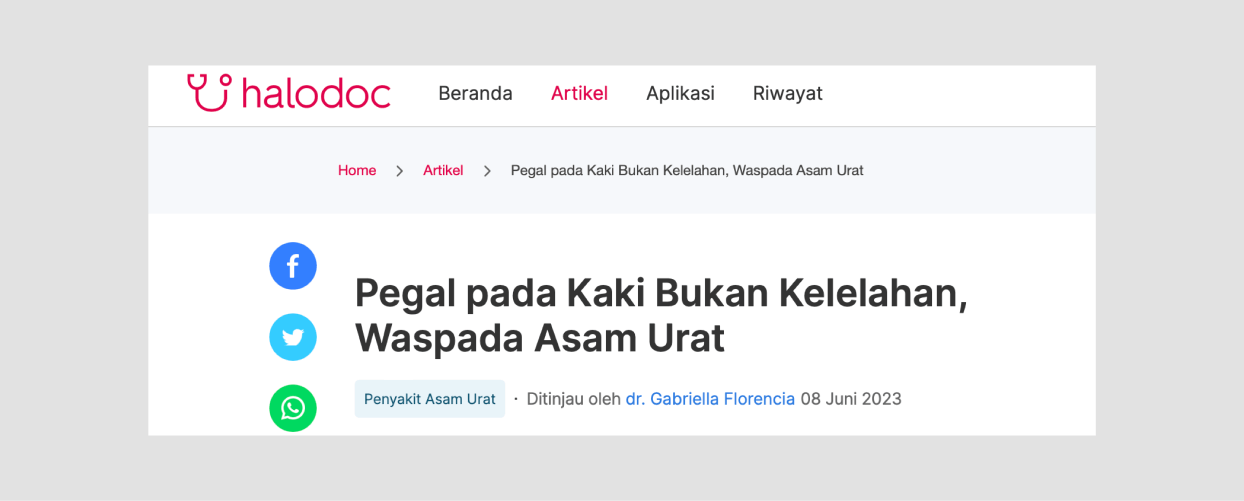Click the halodoc logo
This screenshot has width=1244, height=501.
[288, 93]
